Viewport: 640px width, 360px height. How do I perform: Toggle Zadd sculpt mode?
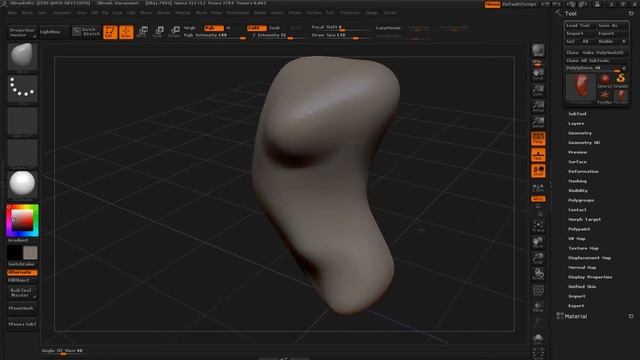(256, 28)
